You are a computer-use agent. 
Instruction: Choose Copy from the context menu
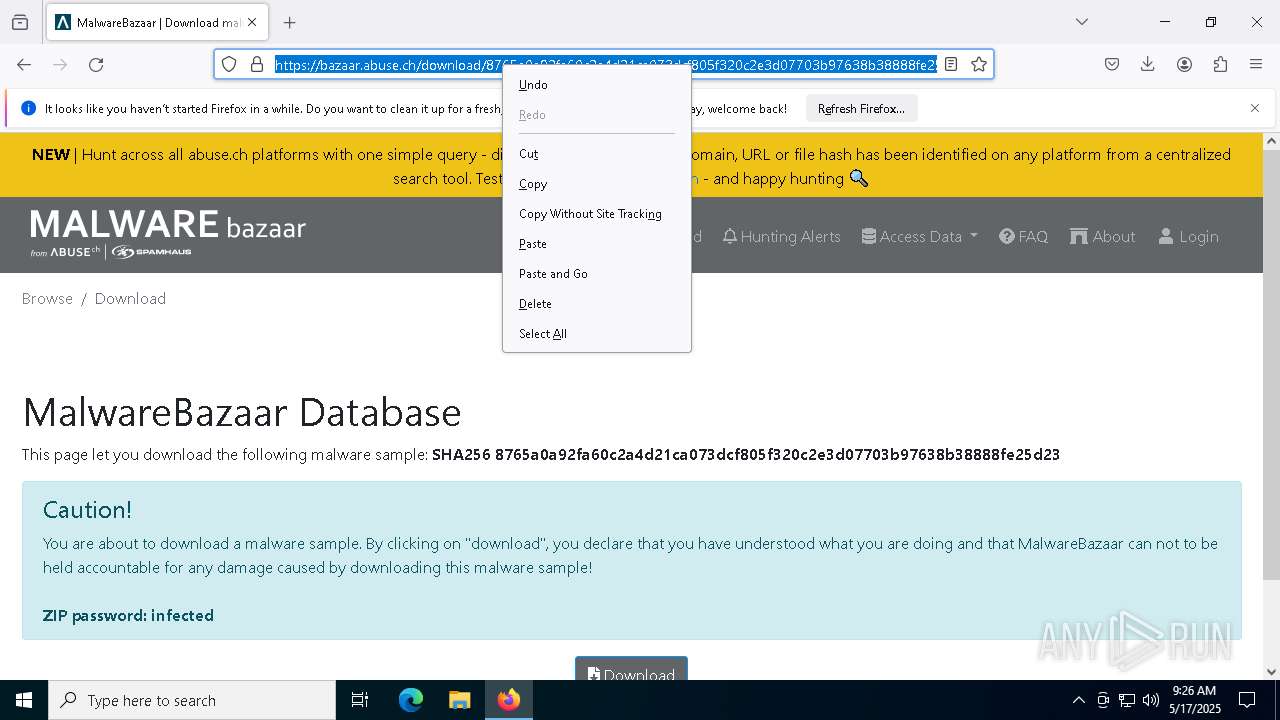click(x=596, y=184)
